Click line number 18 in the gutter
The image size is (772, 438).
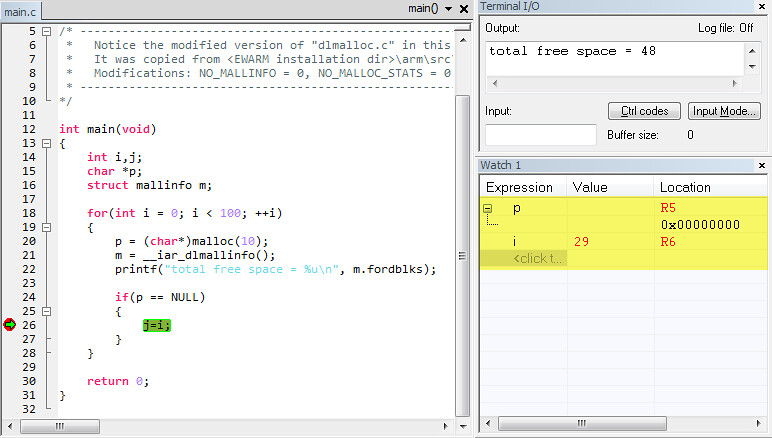coord(29,213)
